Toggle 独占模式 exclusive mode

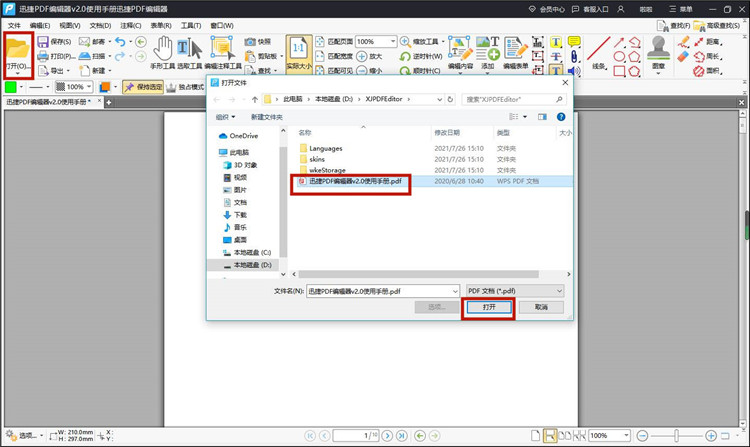pos(185,87)
